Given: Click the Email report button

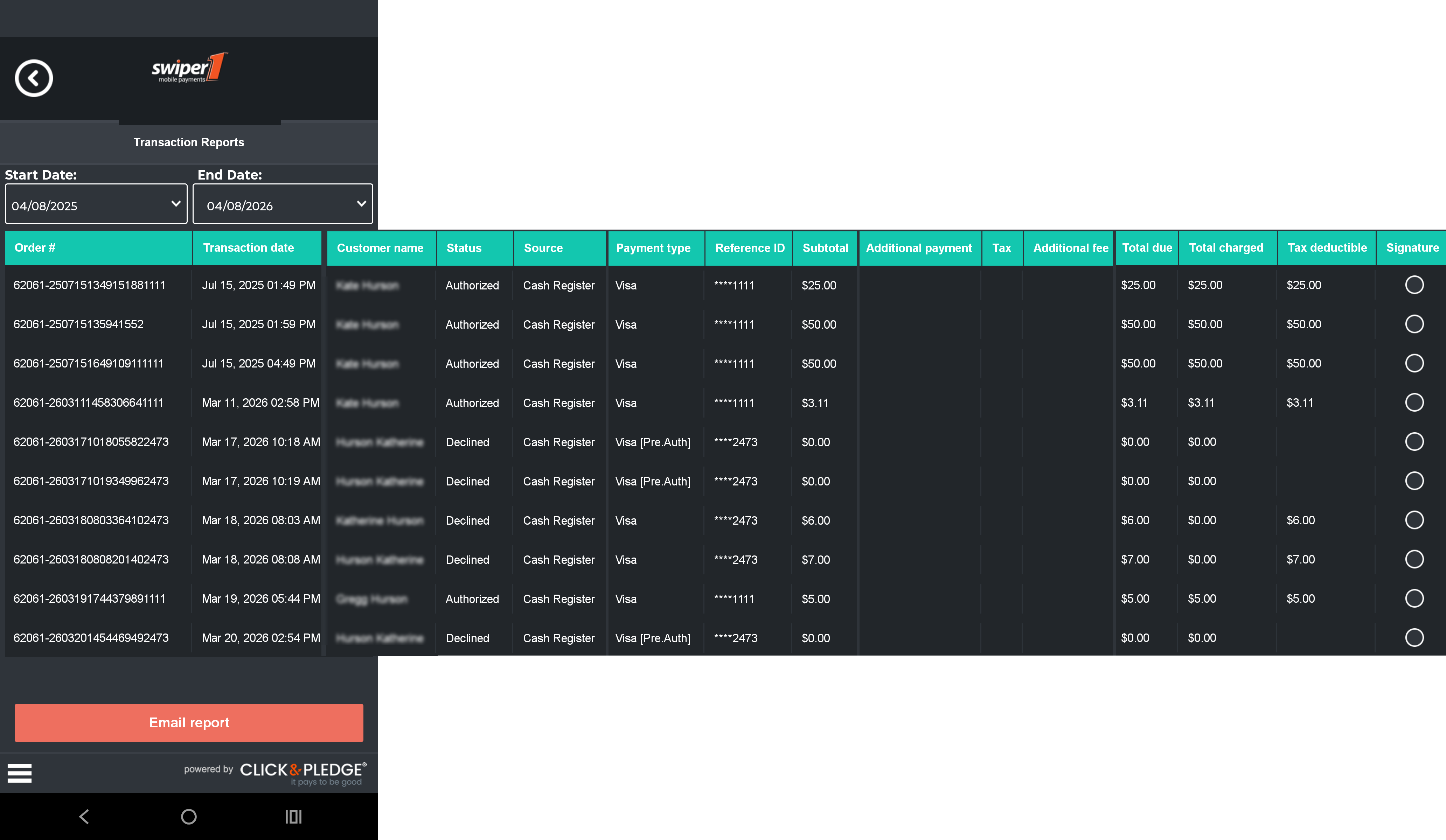Looking at the screenshot, I should (x=189, y=722).
